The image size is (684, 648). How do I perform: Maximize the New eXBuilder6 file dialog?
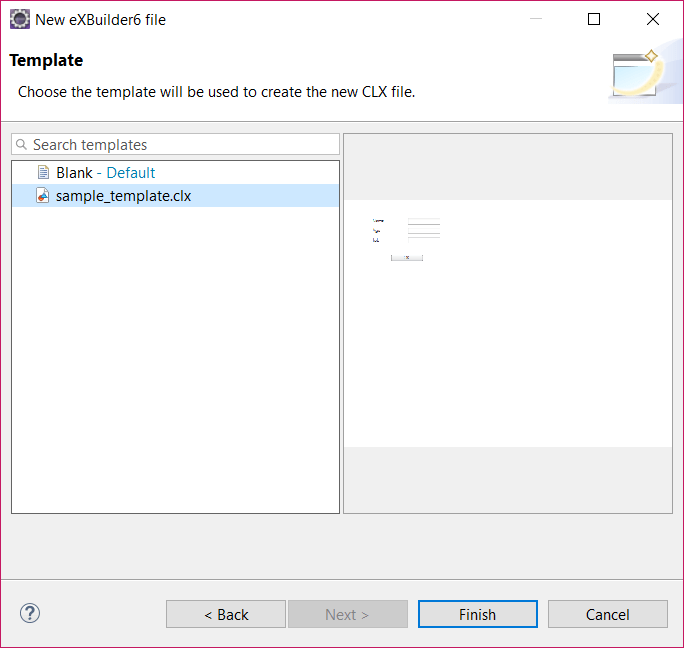click(x=594, y=19)
